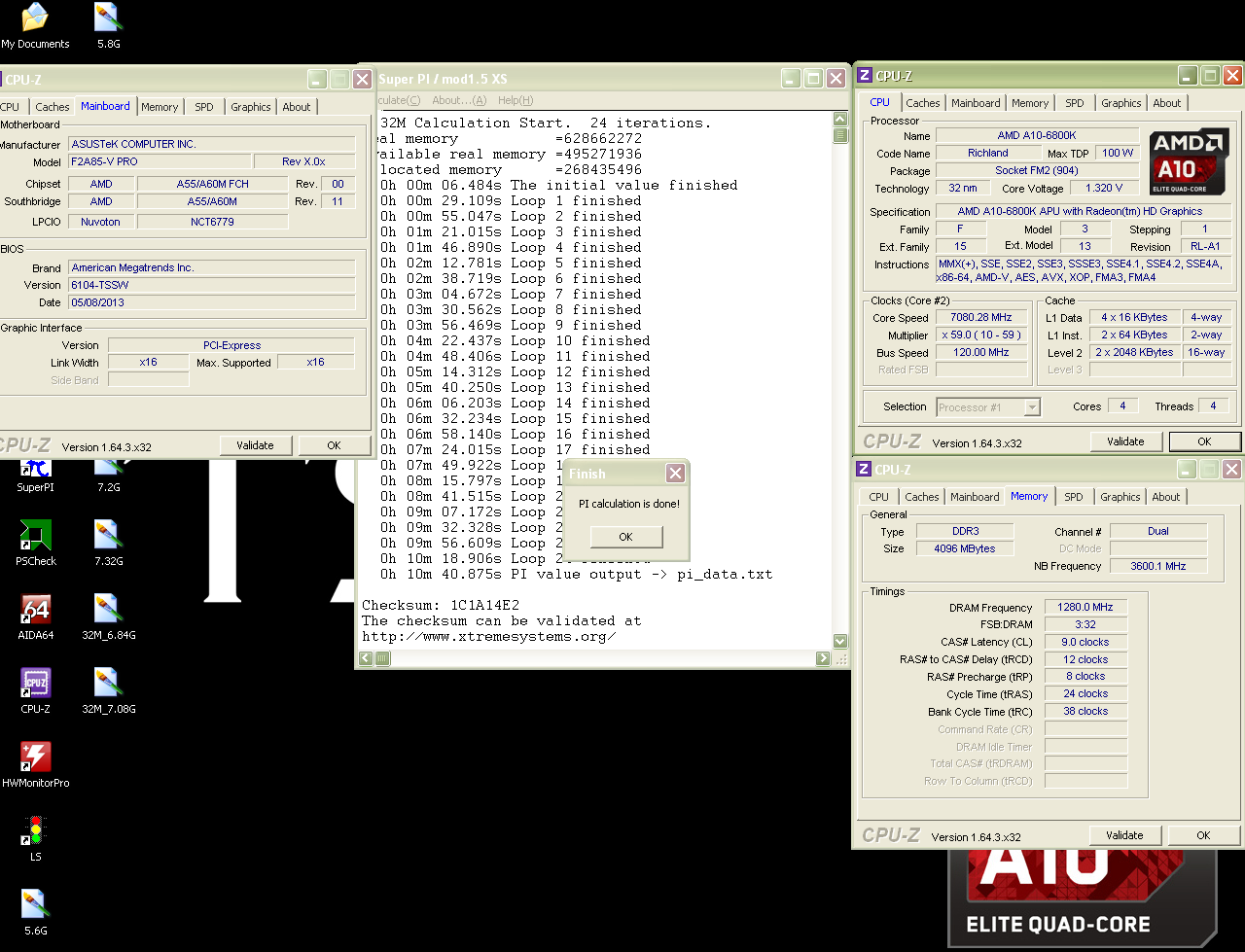
Task: Switch to Mainboard tab in the CPU-Z processor window
Action: click(976, 103)
